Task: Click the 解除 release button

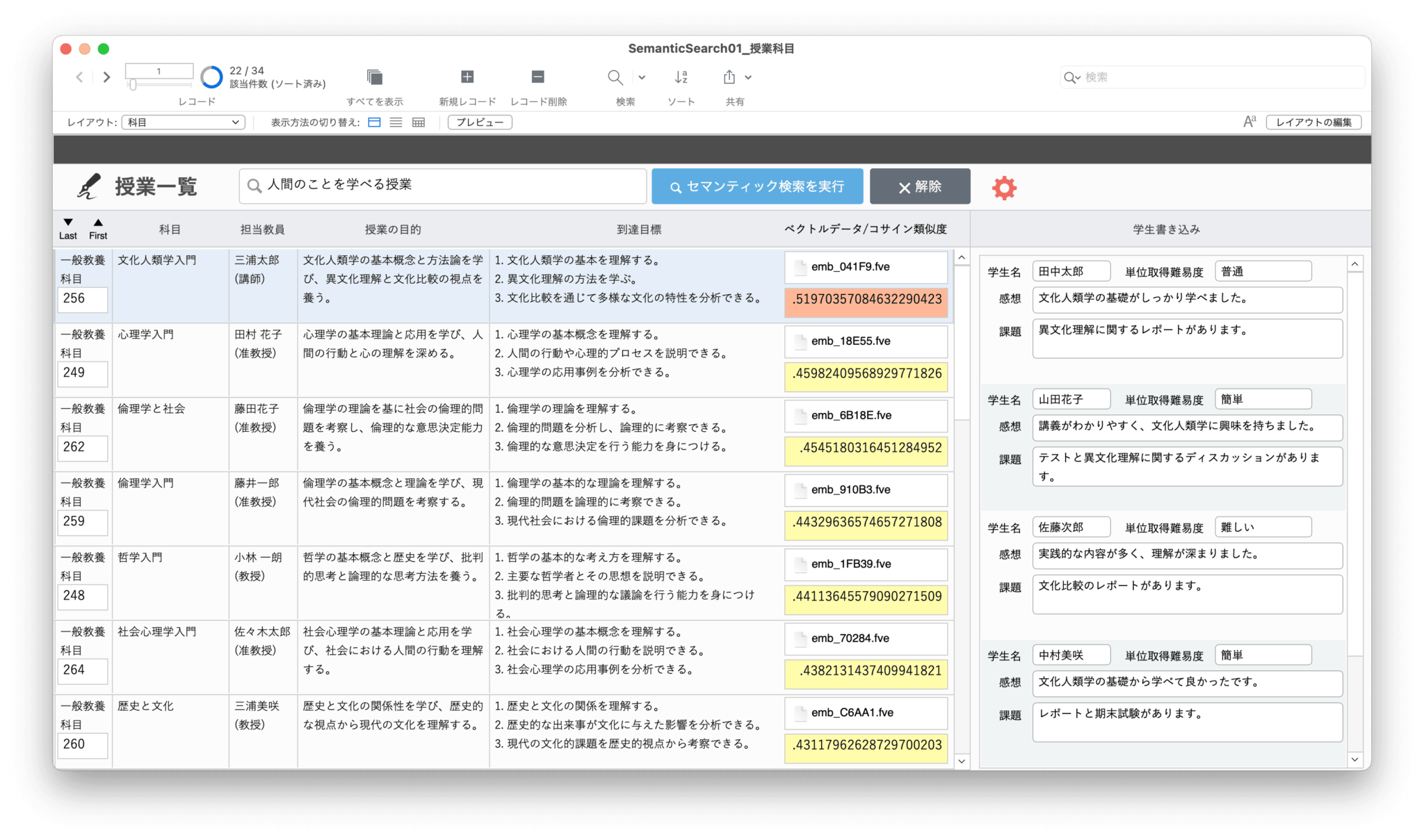Action: click(919, 186)
